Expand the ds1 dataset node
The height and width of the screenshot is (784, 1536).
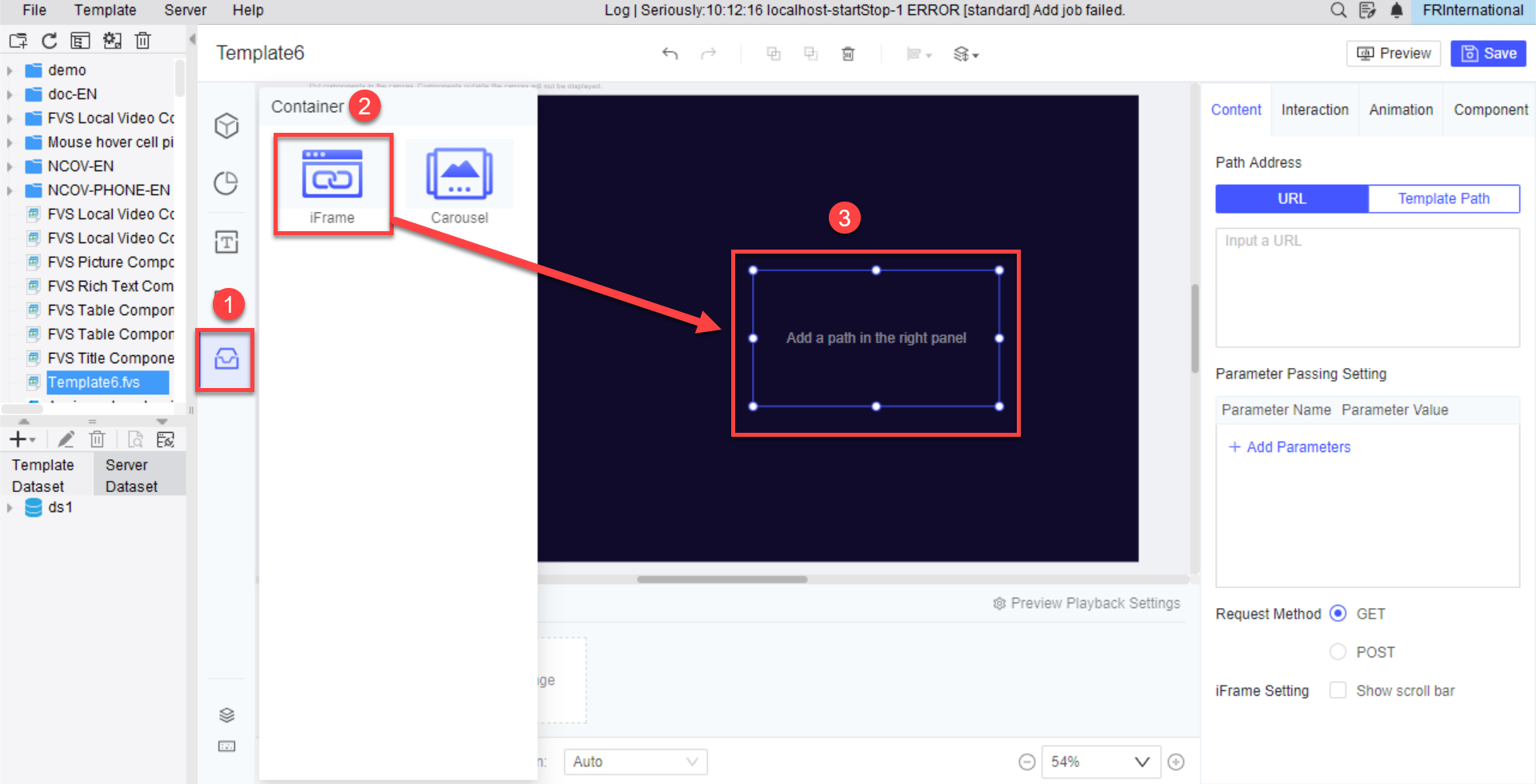[9, 507]
